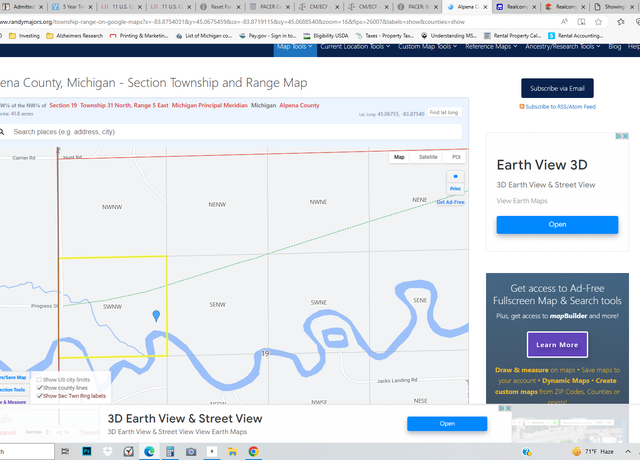
Task: Uncheck Show county lines checkbox
Action: pyautogui.click(x=40, y=388)
